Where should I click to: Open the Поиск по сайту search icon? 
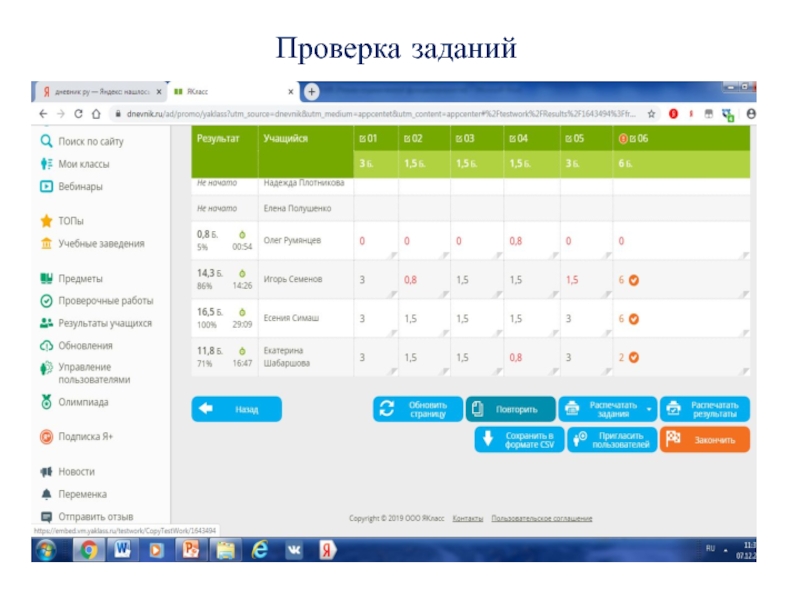46,142
